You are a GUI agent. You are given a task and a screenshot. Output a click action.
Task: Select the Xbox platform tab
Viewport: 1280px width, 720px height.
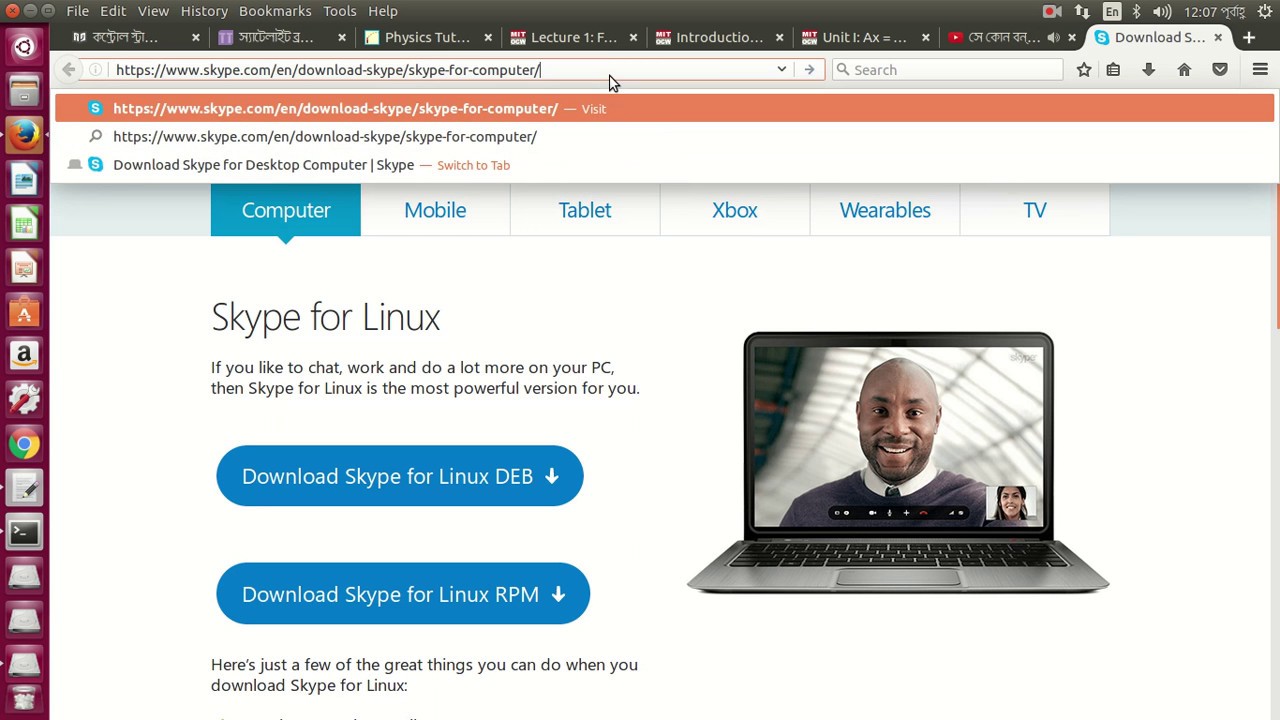pos(735,210)
